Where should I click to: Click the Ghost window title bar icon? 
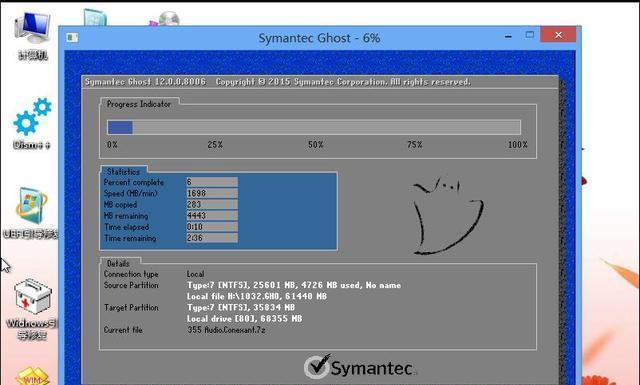pyautogui.click(x=72, y=38)
